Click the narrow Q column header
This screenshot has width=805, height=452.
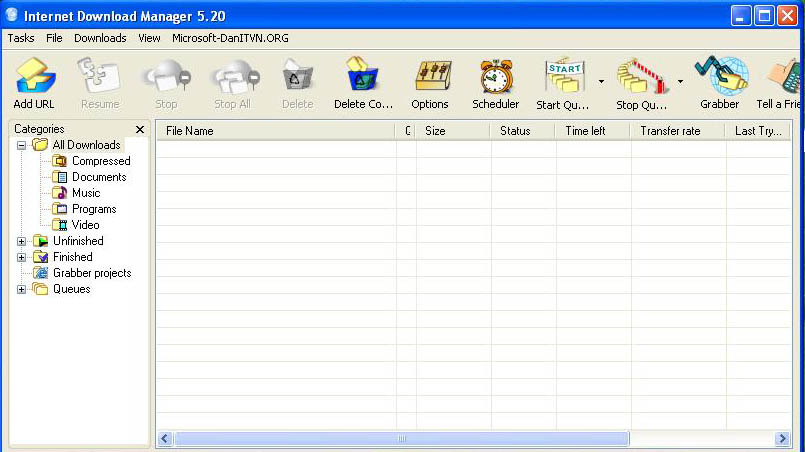click(x=405, y=131)
